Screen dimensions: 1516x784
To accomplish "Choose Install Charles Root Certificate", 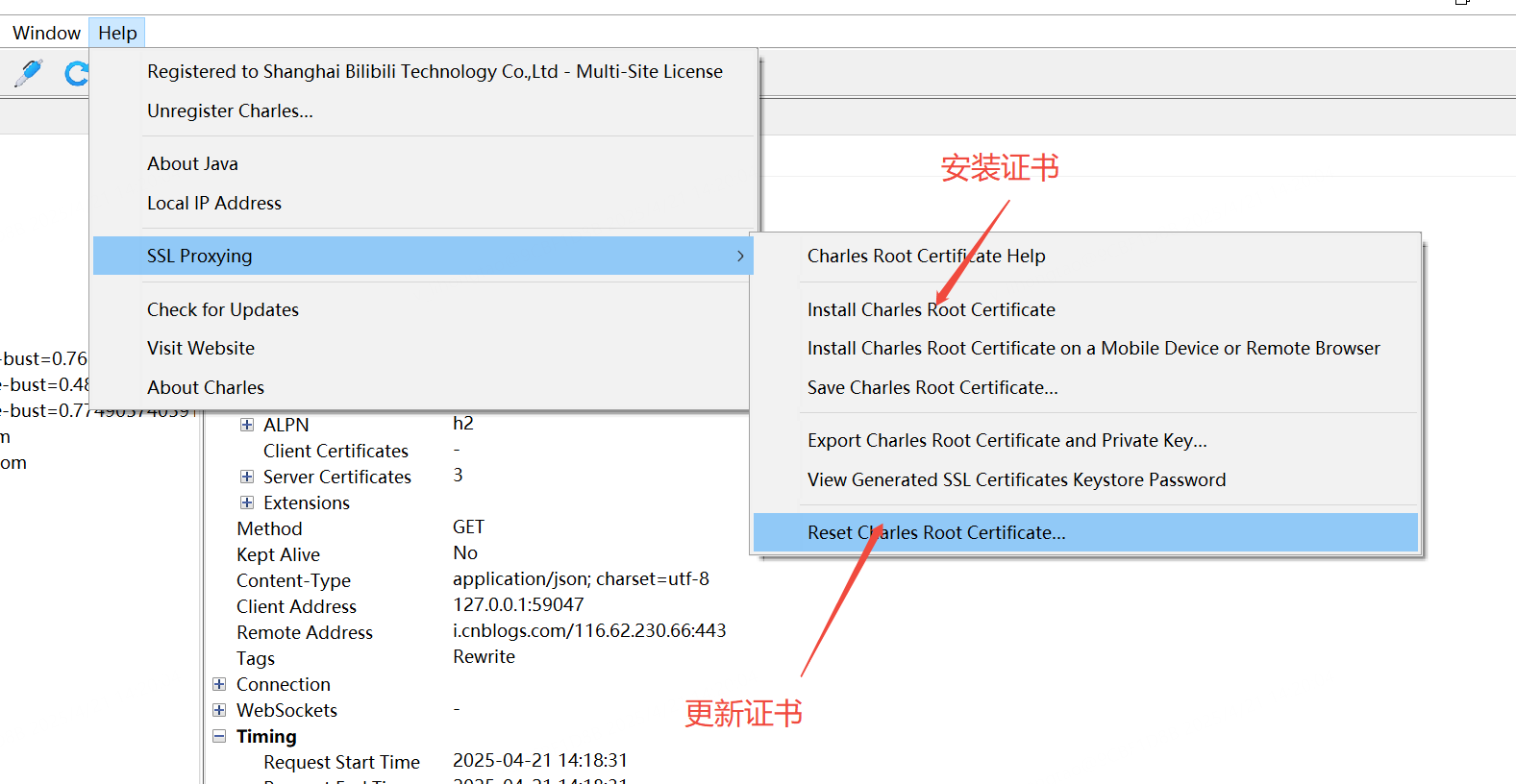I will tap(931, 309).
